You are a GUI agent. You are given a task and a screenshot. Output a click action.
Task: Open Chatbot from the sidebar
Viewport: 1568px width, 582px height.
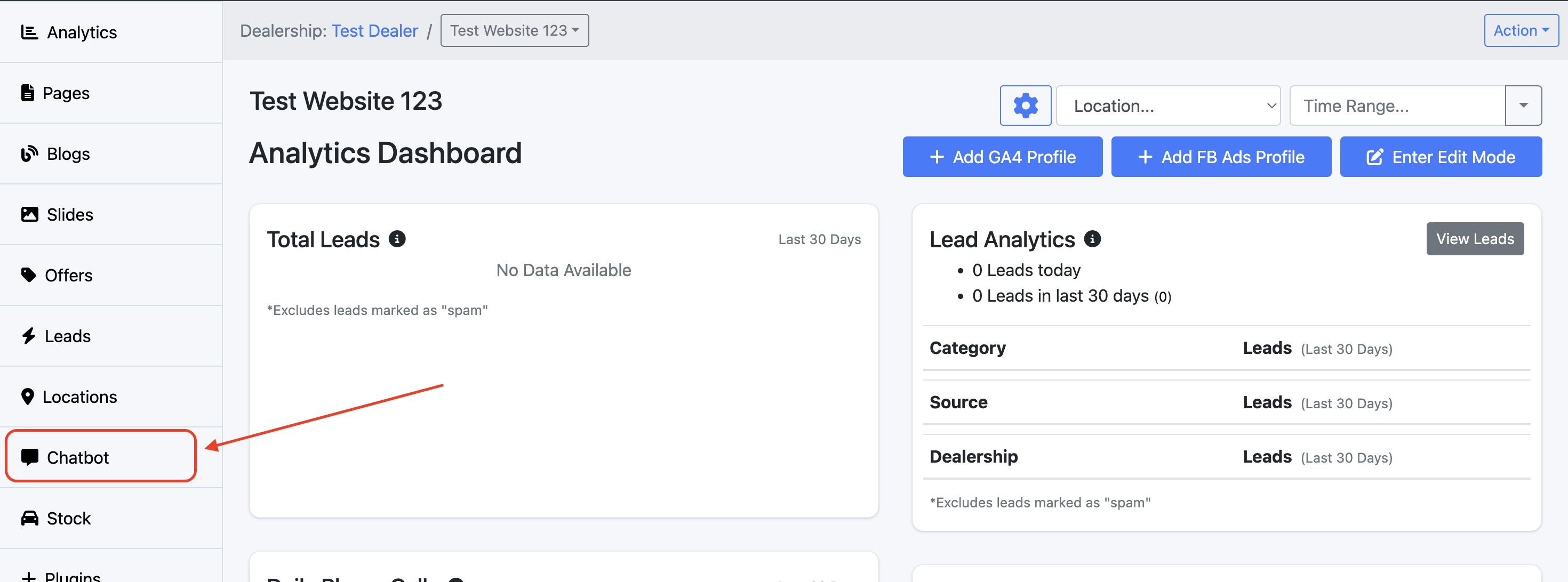(x=78, y=457)
